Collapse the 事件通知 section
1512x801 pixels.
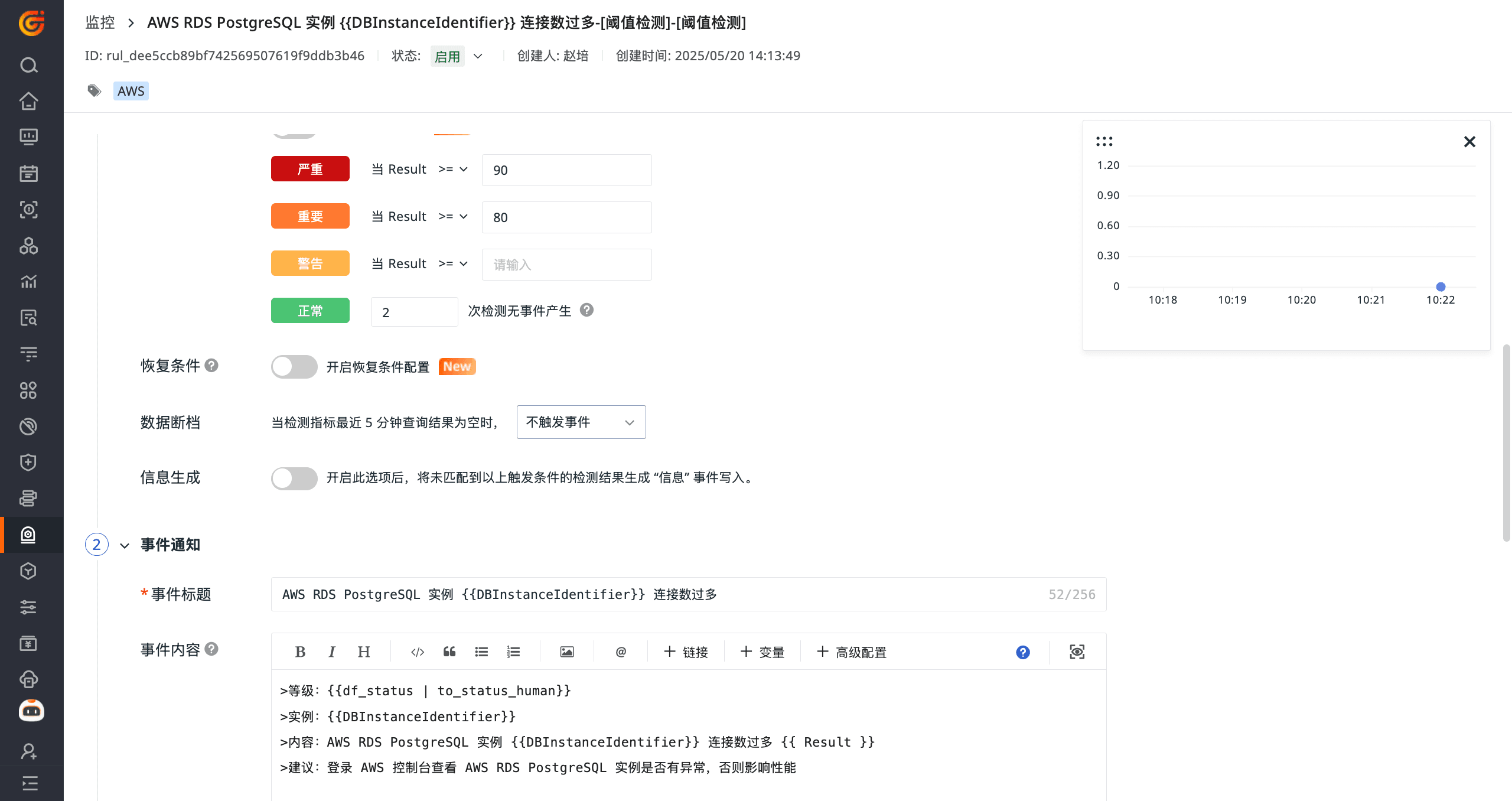125,545
